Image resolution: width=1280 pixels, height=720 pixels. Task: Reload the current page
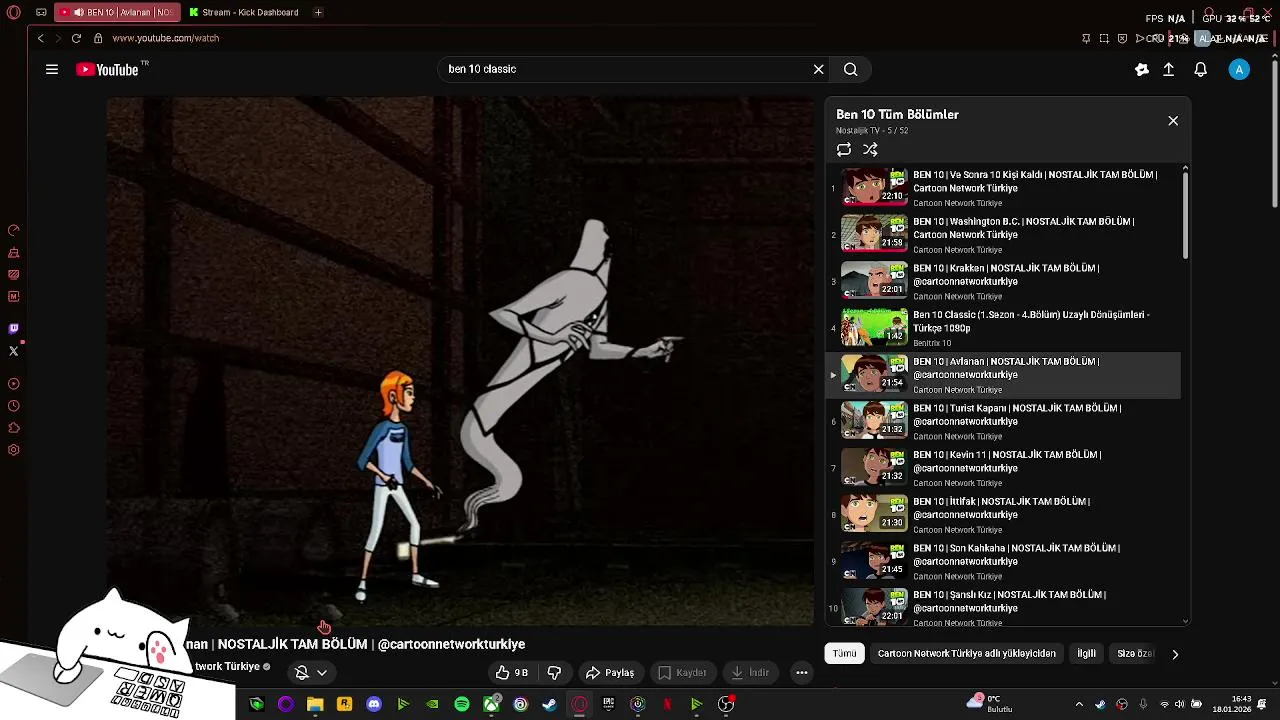(x=76, y=38)
